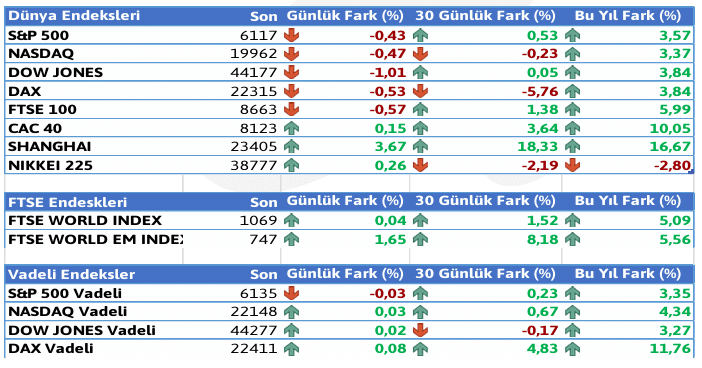Click the S&P 500 year-to-date up arrow

pyautogui.click(x=573, y=35)
